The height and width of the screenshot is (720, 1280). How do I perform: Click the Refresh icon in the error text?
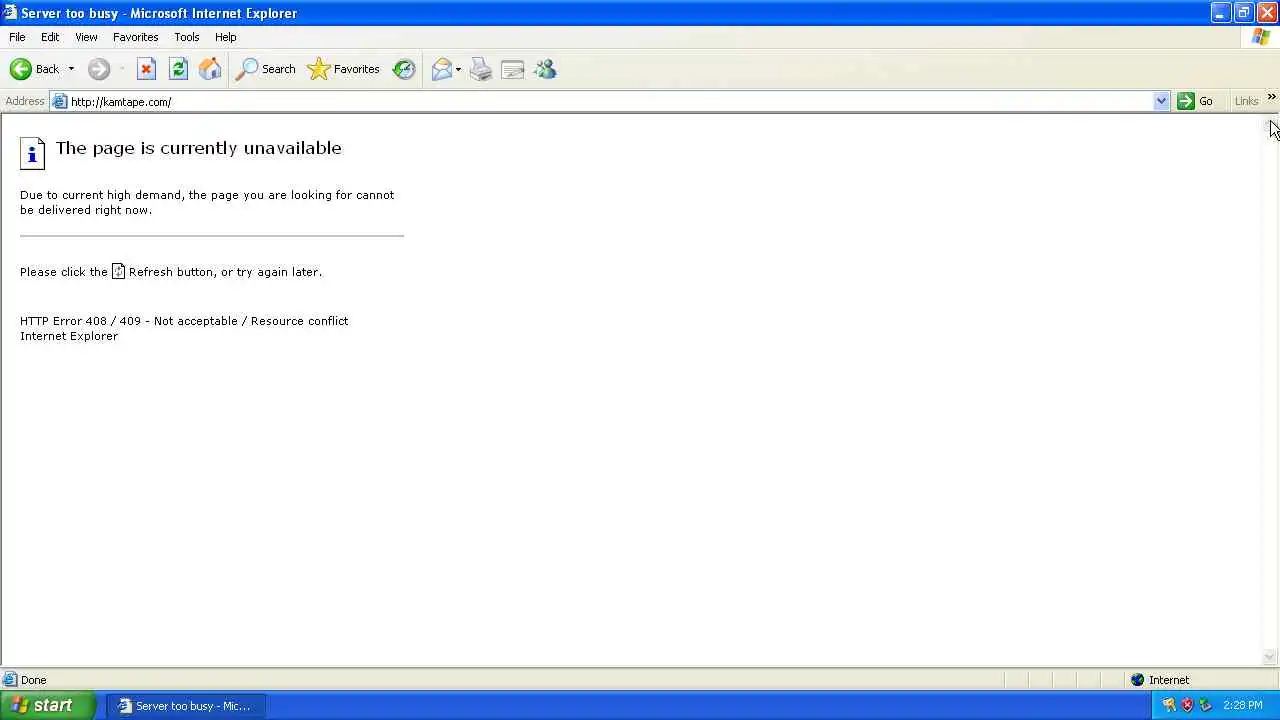[x=118, y=271]
